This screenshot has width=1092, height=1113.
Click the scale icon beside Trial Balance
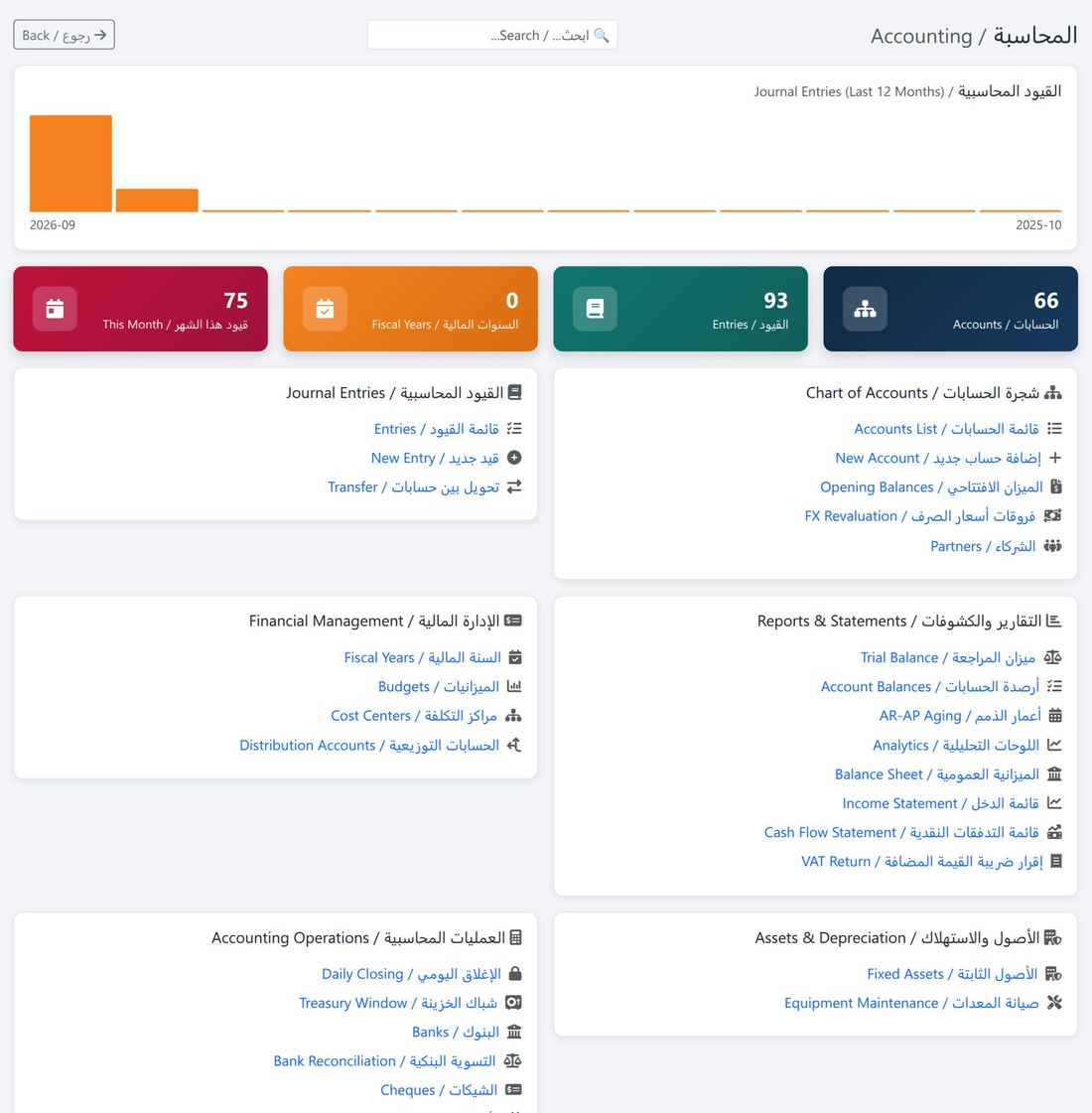click(1053, 657)
